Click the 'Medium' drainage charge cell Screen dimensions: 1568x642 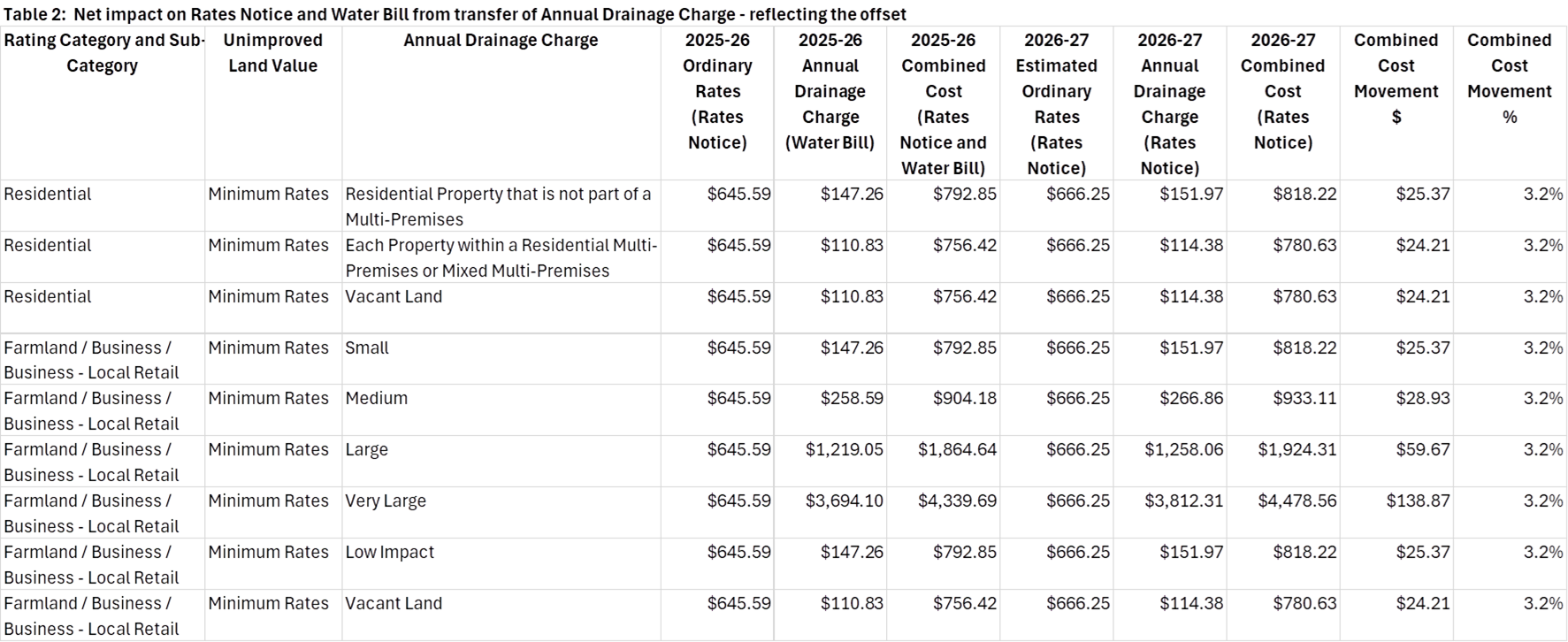[376, 399]
